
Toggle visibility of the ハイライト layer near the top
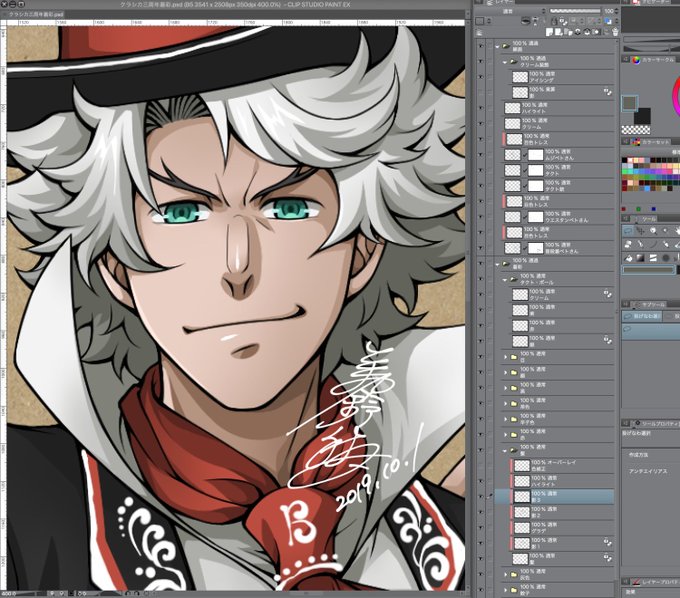(x=481, y=108)
